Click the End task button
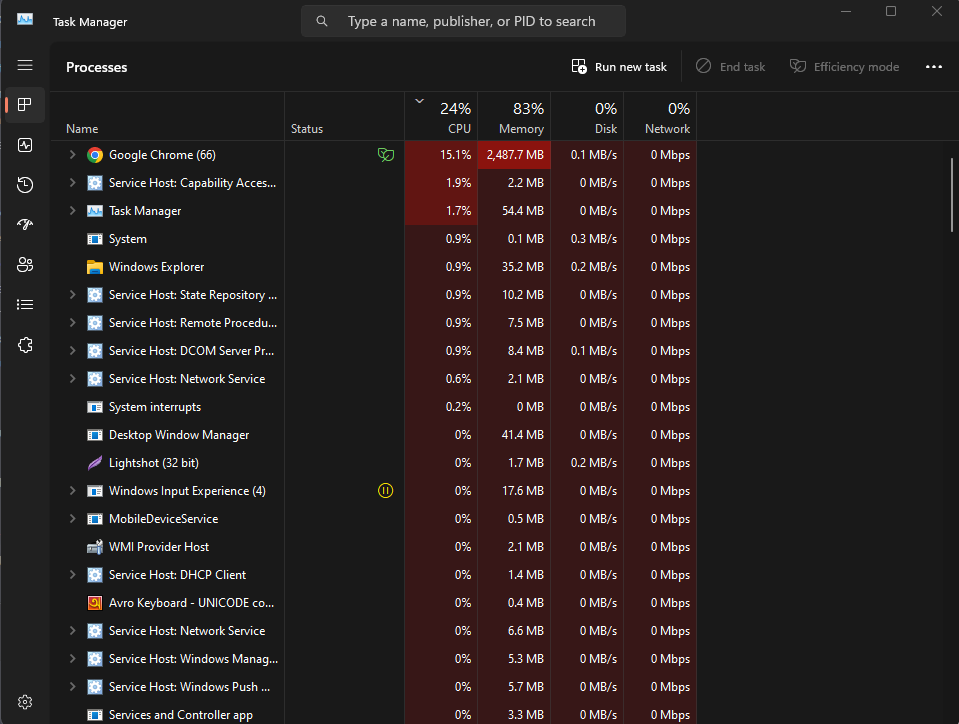Image resolution: width=959 pixels, height=724 pixels. tap(731, 67)
